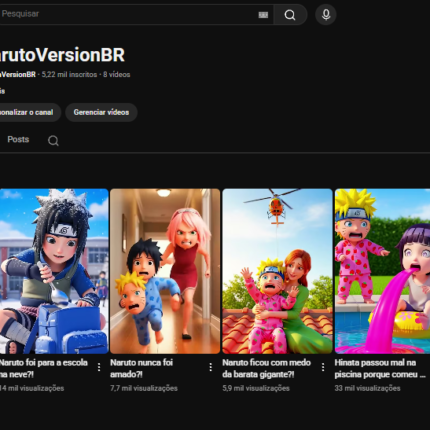This screenshot has height=430, width=430.
Task: Open options for 'Naruto nunca foi amado' video
Action: point(211,367)
